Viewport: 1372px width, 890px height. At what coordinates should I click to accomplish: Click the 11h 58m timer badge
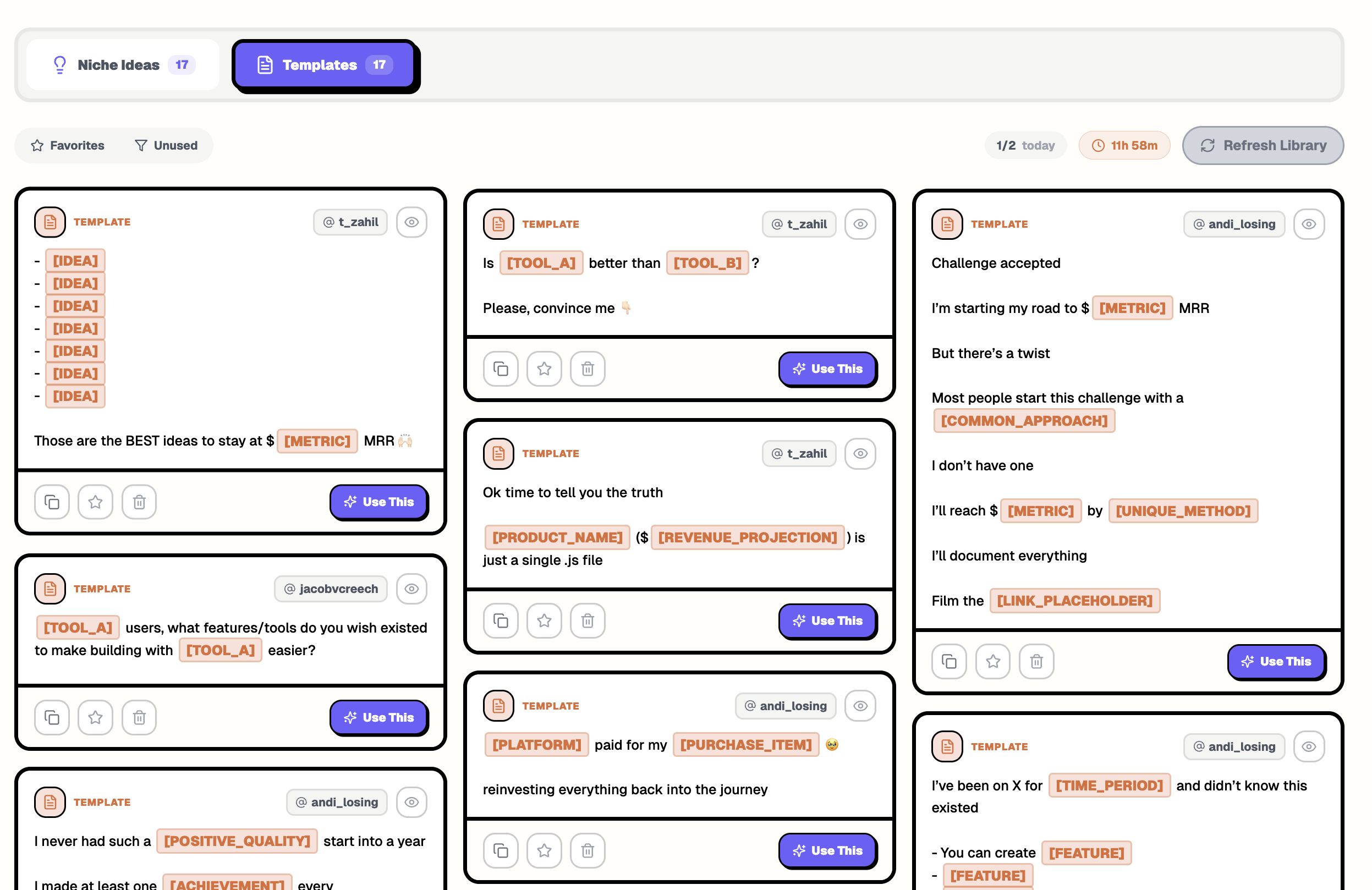point(1123,145)
